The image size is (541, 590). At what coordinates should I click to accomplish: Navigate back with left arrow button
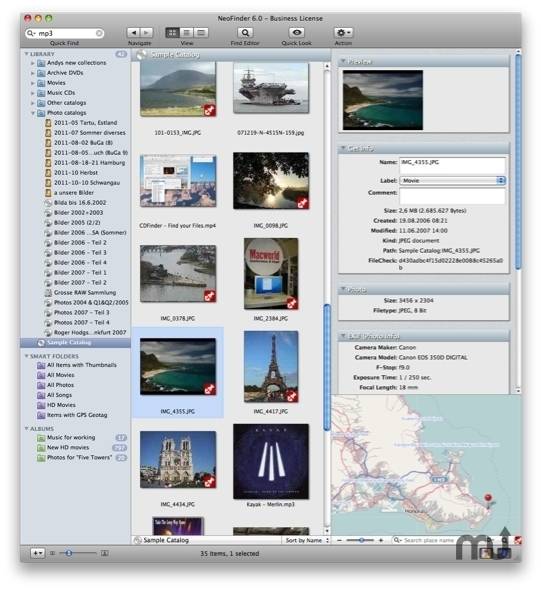tap(133, 33)
